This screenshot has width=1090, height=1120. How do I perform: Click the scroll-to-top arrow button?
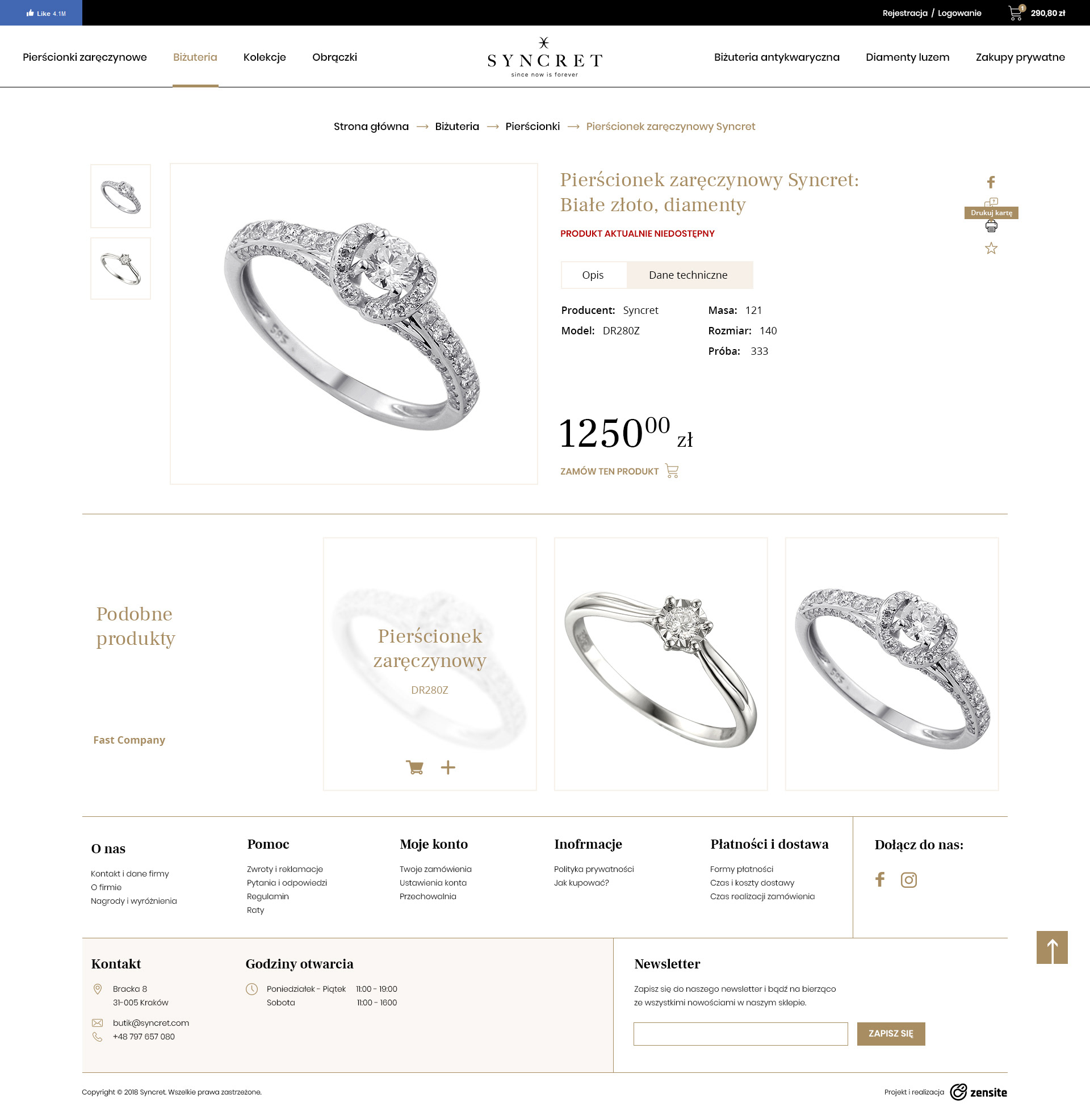click(1051, 947)
